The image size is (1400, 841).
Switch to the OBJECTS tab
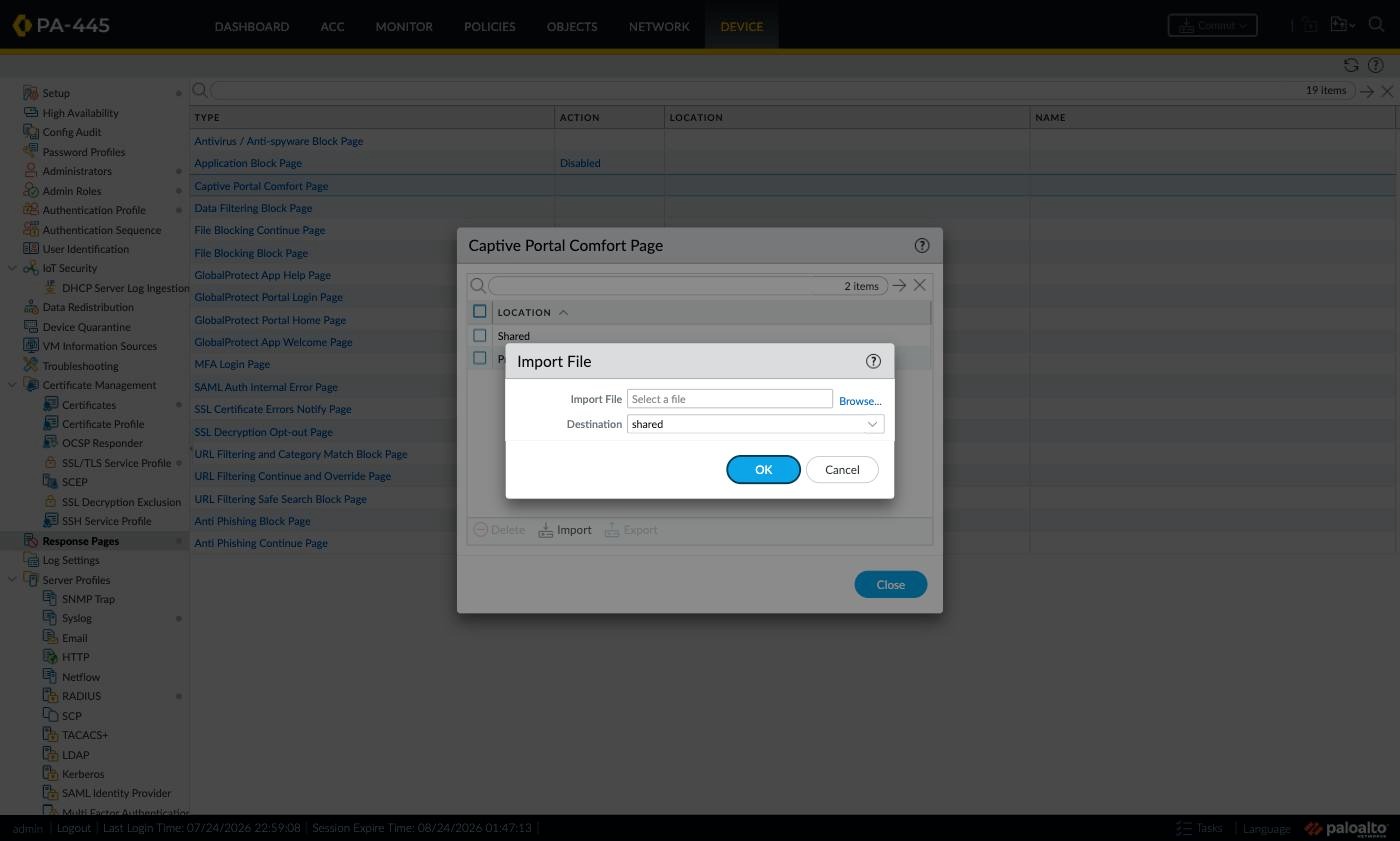tap(572, 26)
